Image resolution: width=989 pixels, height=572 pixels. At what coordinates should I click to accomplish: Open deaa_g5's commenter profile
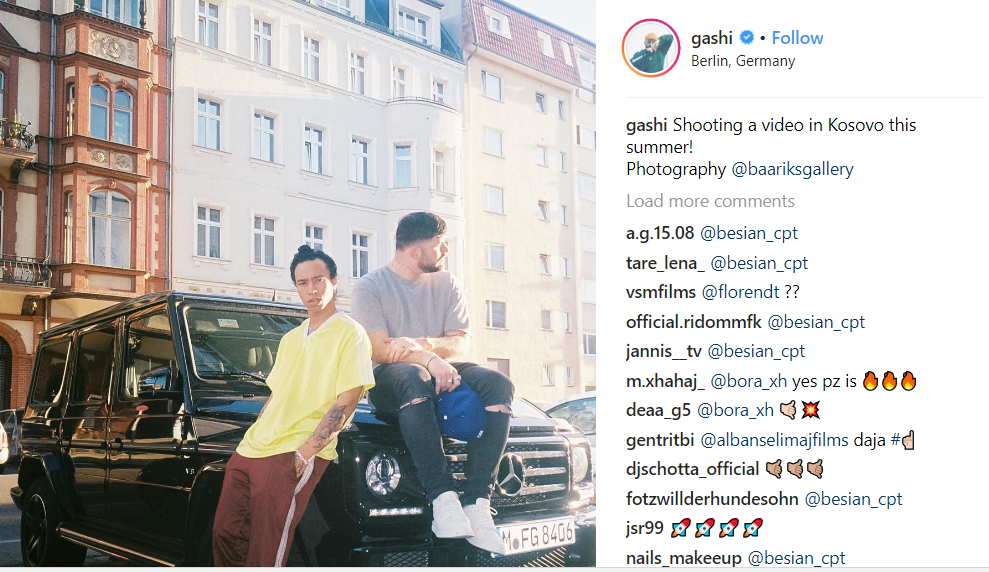[x=658, y=411]
